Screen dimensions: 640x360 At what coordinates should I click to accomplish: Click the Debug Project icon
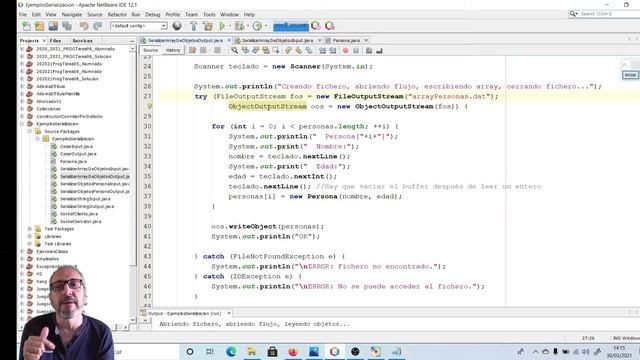(x=239, y=26)
